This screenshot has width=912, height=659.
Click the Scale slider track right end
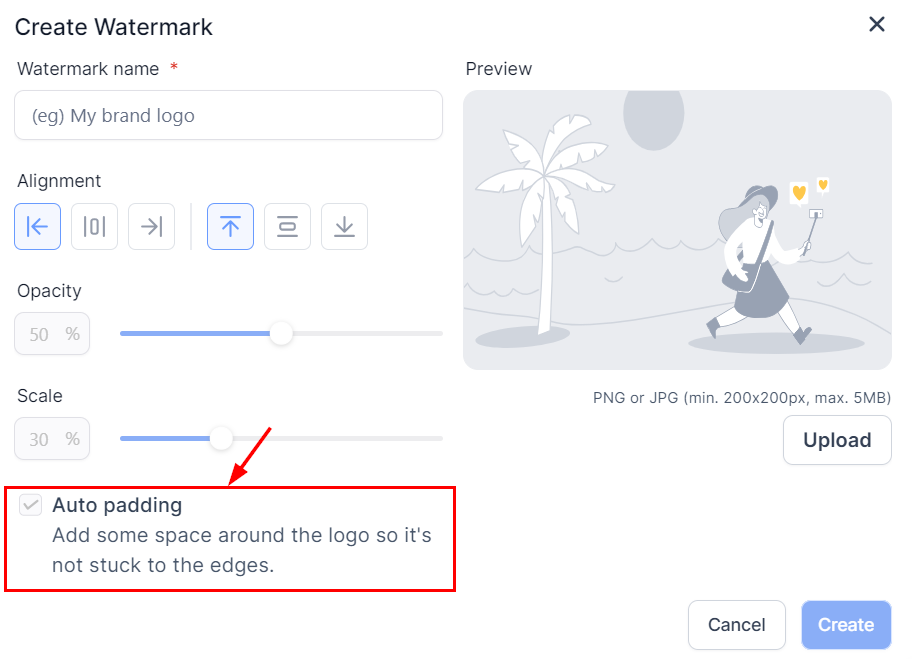click(x=436, y=438)
